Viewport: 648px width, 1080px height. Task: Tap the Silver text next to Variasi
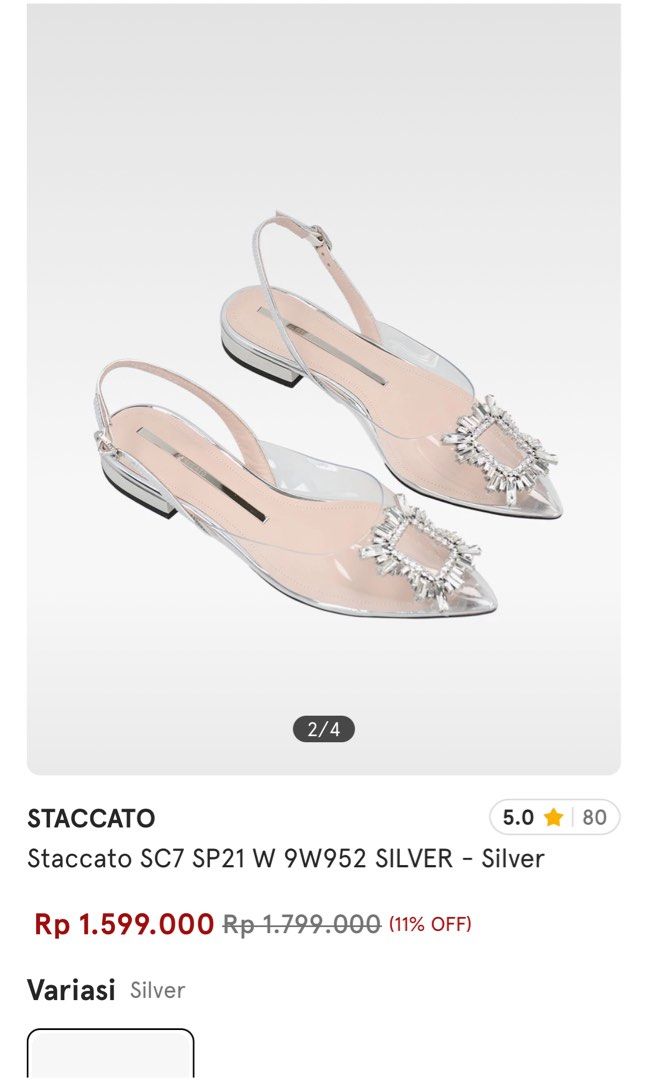coord(156,990)
